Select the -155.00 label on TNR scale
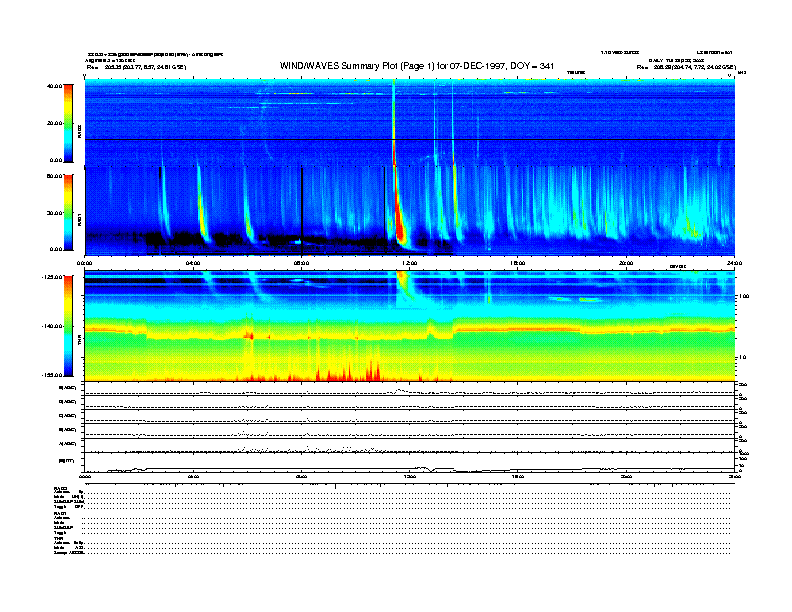 (52, 375)
